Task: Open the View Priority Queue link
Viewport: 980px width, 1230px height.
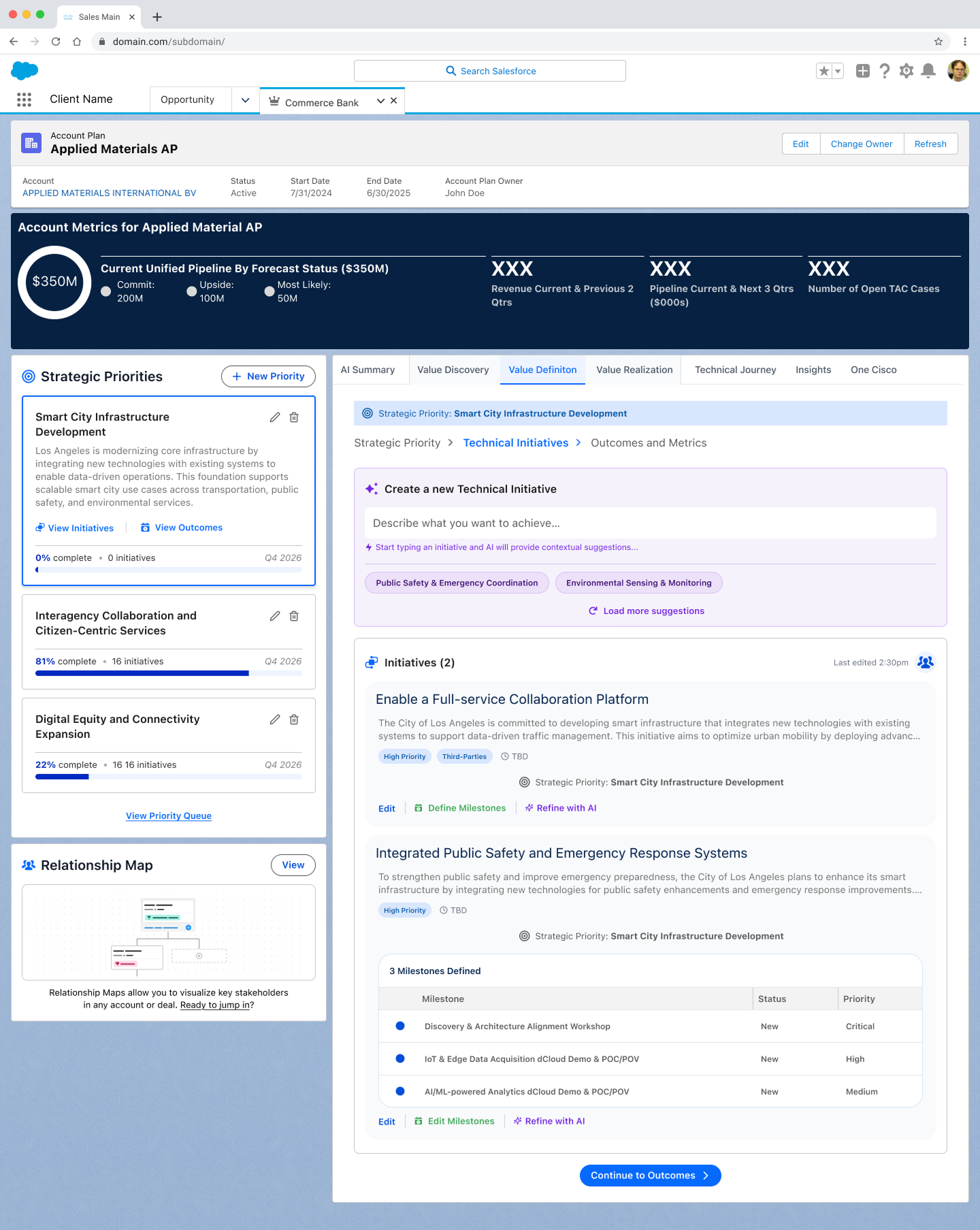Action: pos(169,815)
